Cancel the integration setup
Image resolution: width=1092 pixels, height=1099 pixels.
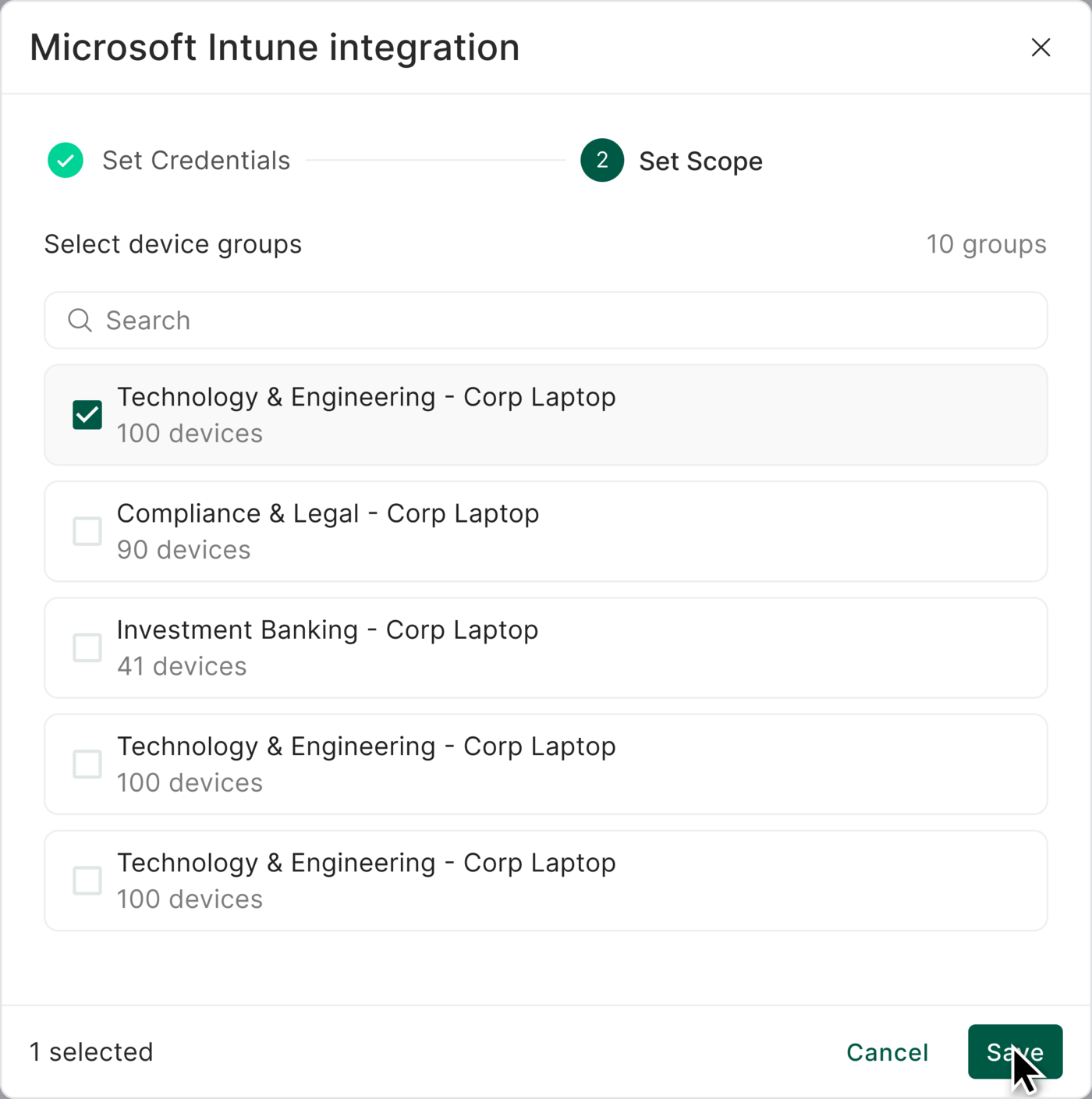tap(888, 1052)
